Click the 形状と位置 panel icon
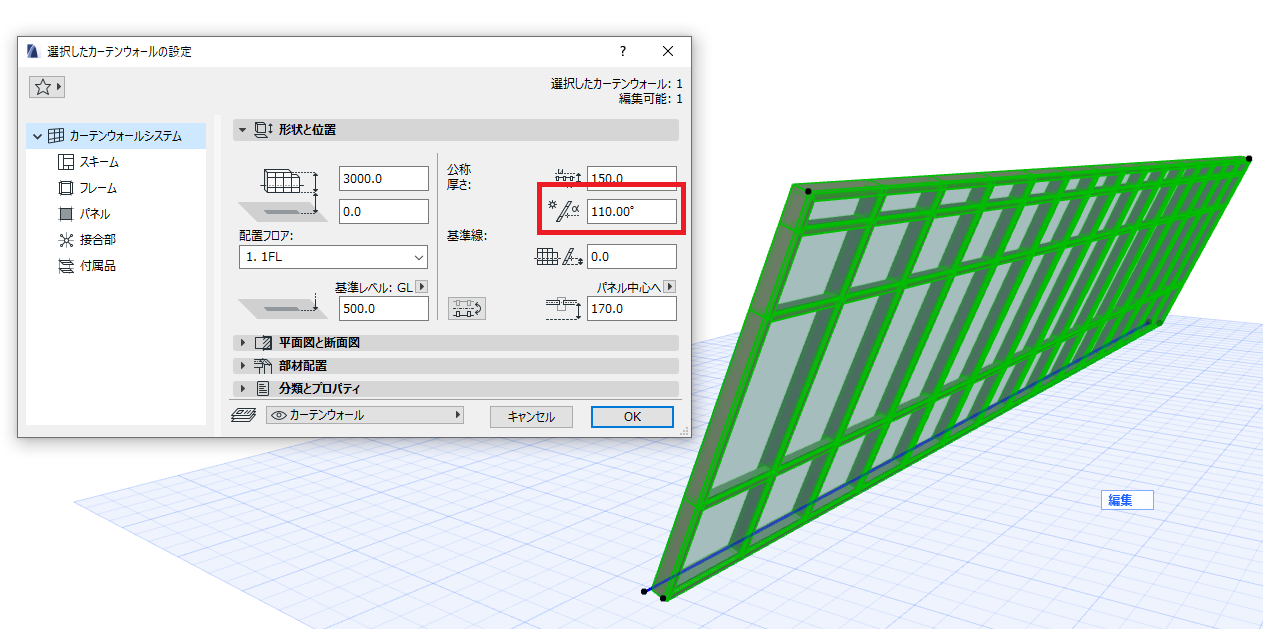Viewport: 1263px width, 629px height. 264,130
